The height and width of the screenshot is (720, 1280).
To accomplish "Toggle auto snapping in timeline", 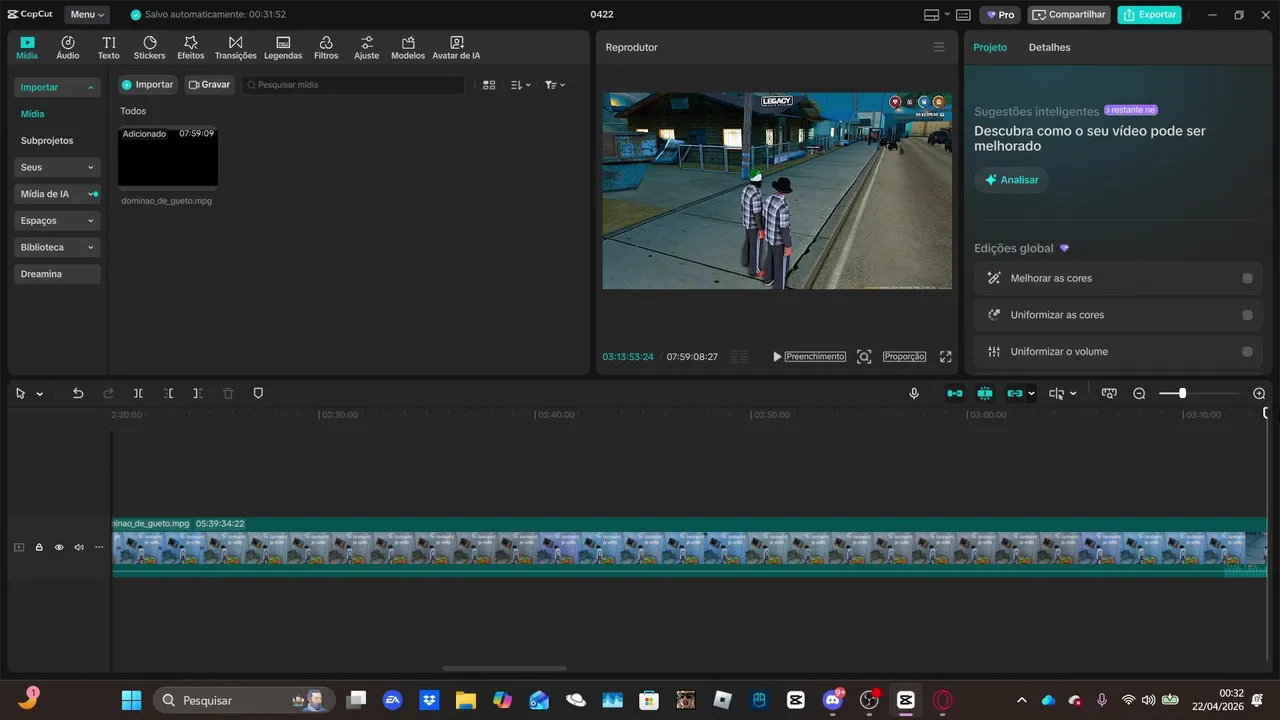I will pos(985,394).
